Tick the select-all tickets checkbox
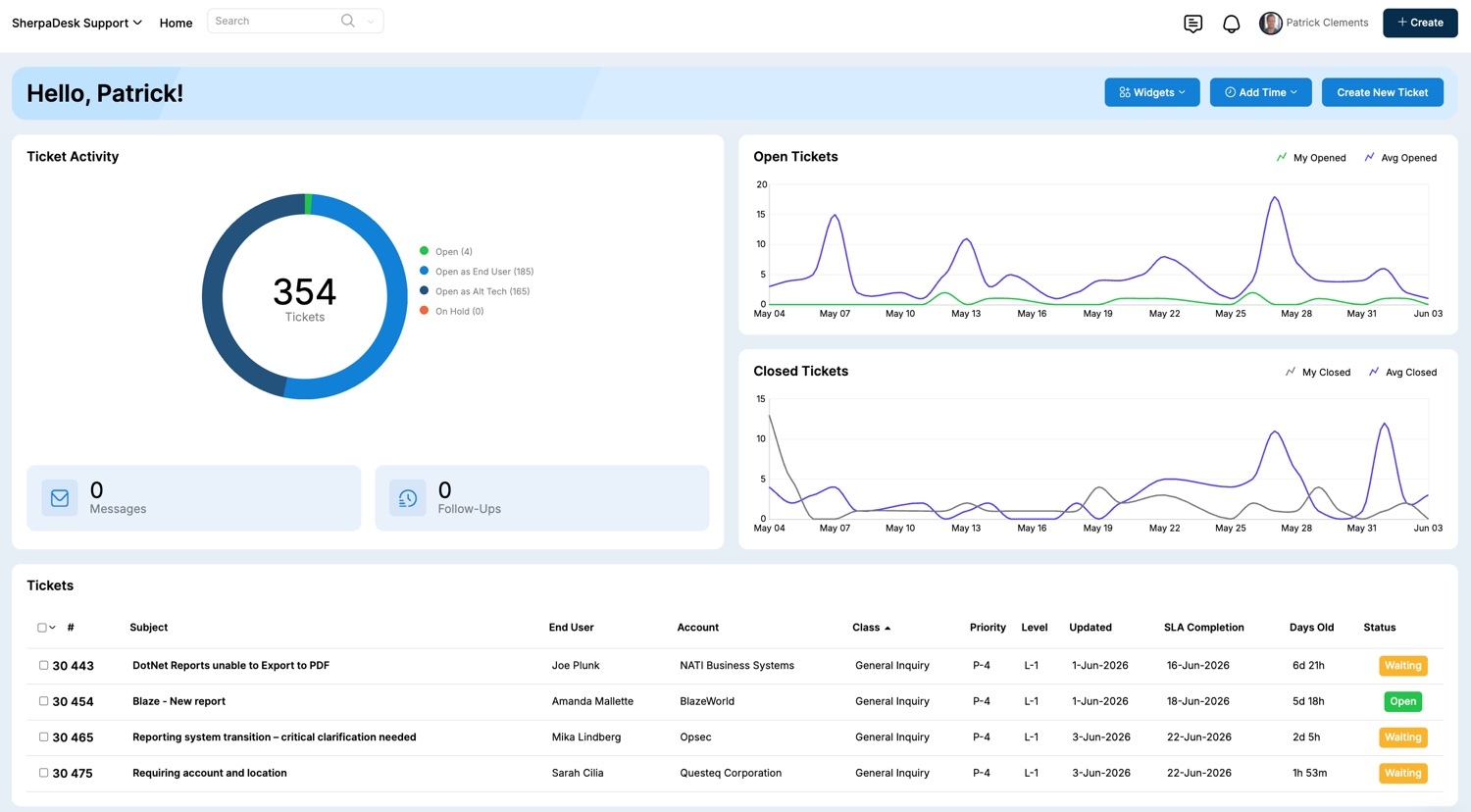 [x=41, y=628]
